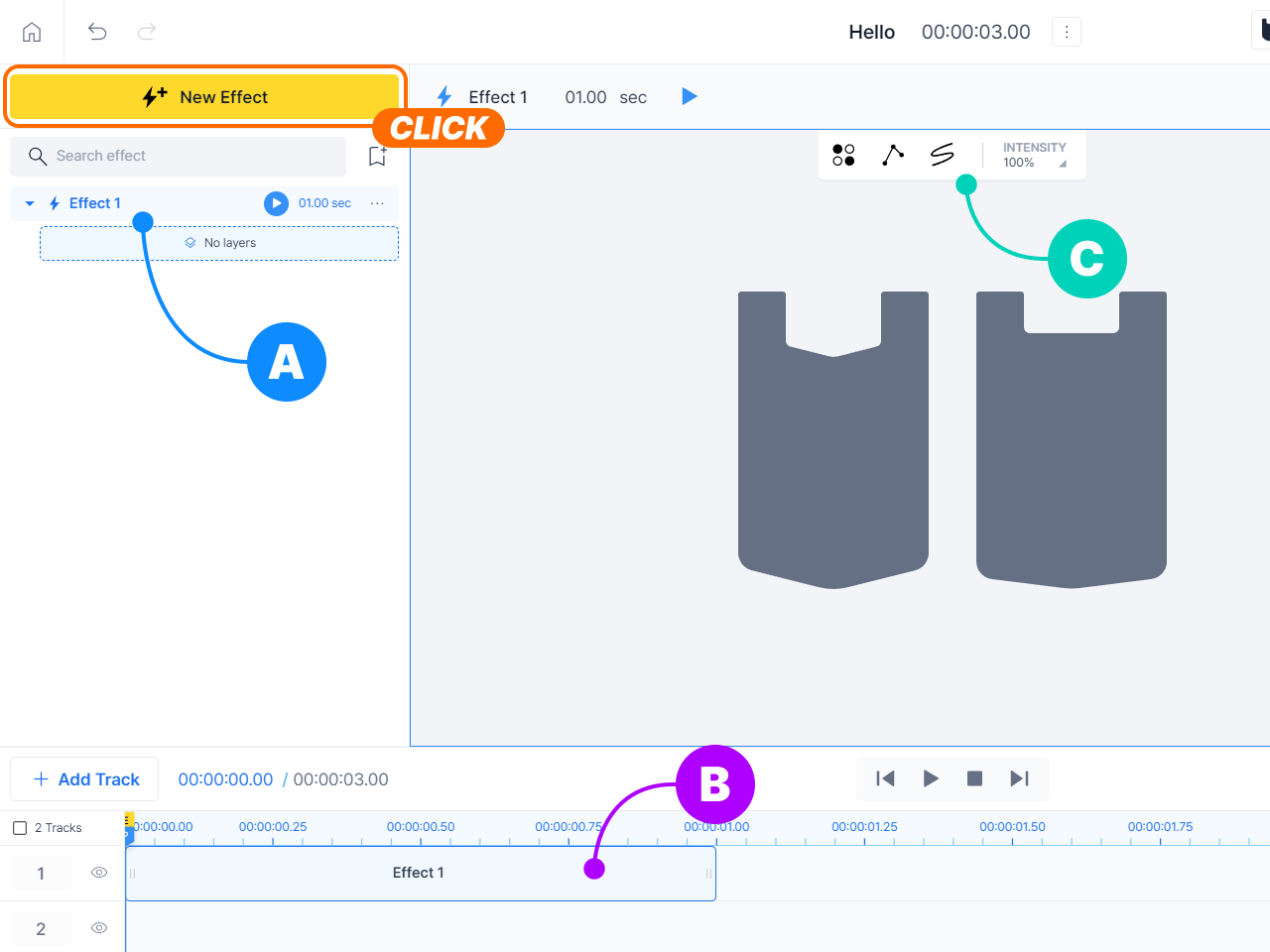Click the 00:00:00.25 ruler mark
This screenshot has width=1270, height=952.
273,826
